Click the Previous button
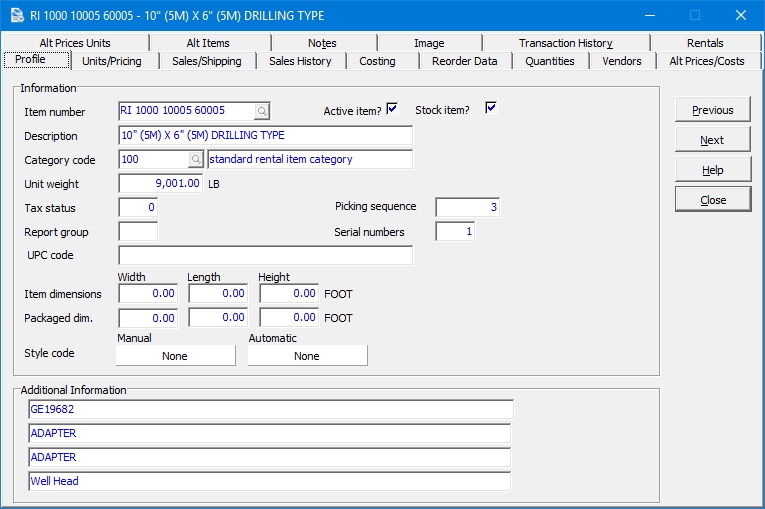Viewport: 765px width, 509px height. (713, 110)
